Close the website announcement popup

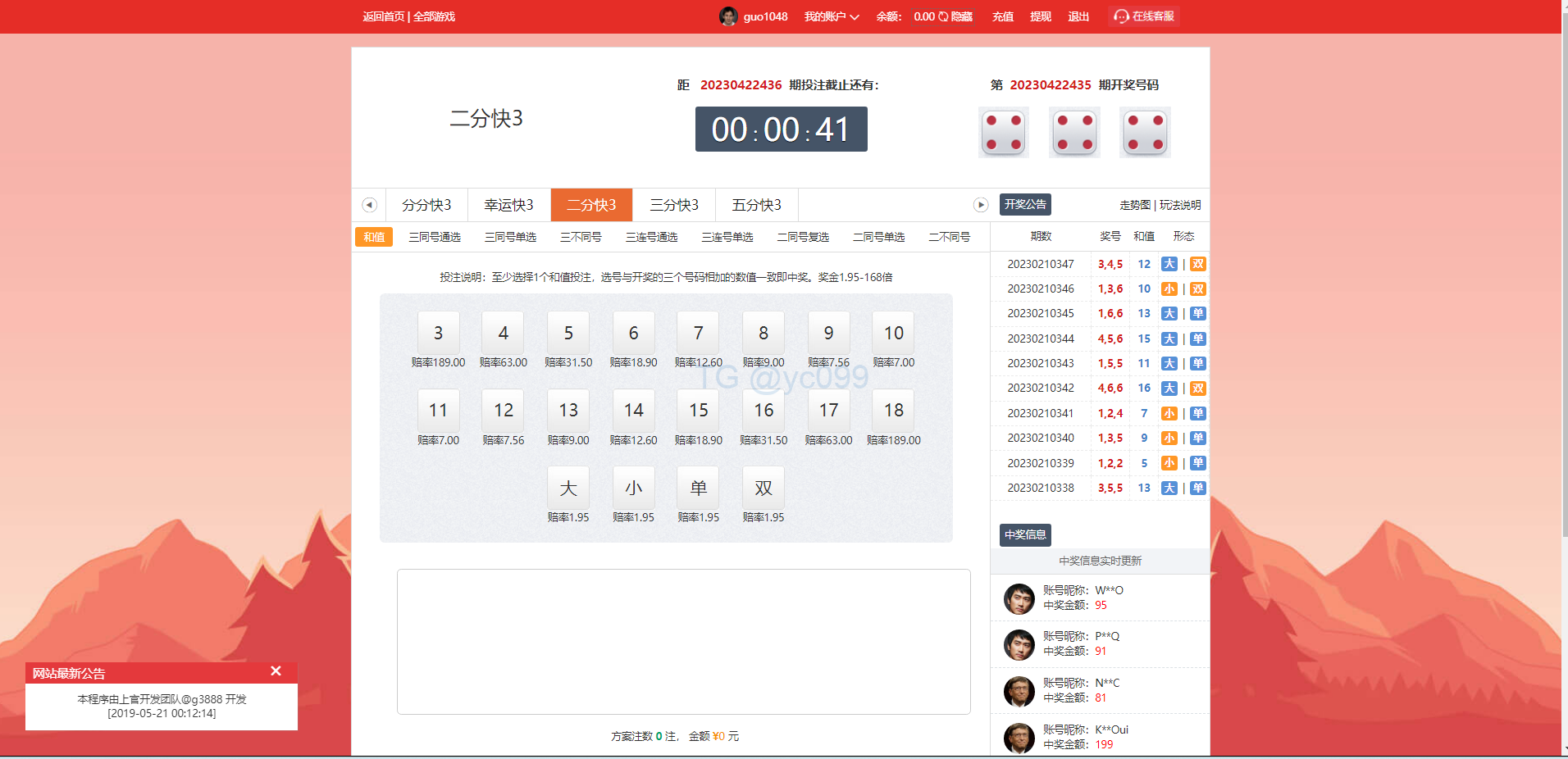(276, 671)
